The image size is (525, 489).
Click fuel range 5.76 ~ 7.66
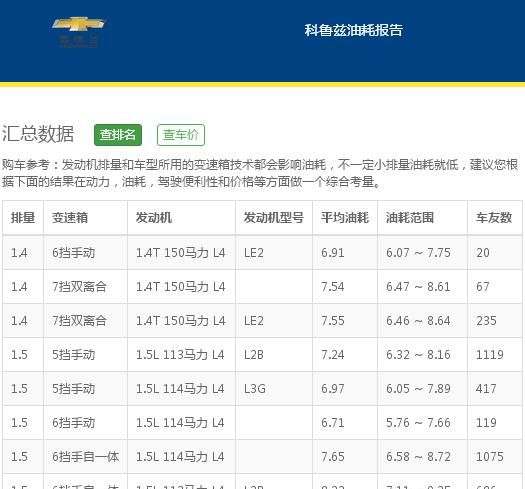point(418,423)
